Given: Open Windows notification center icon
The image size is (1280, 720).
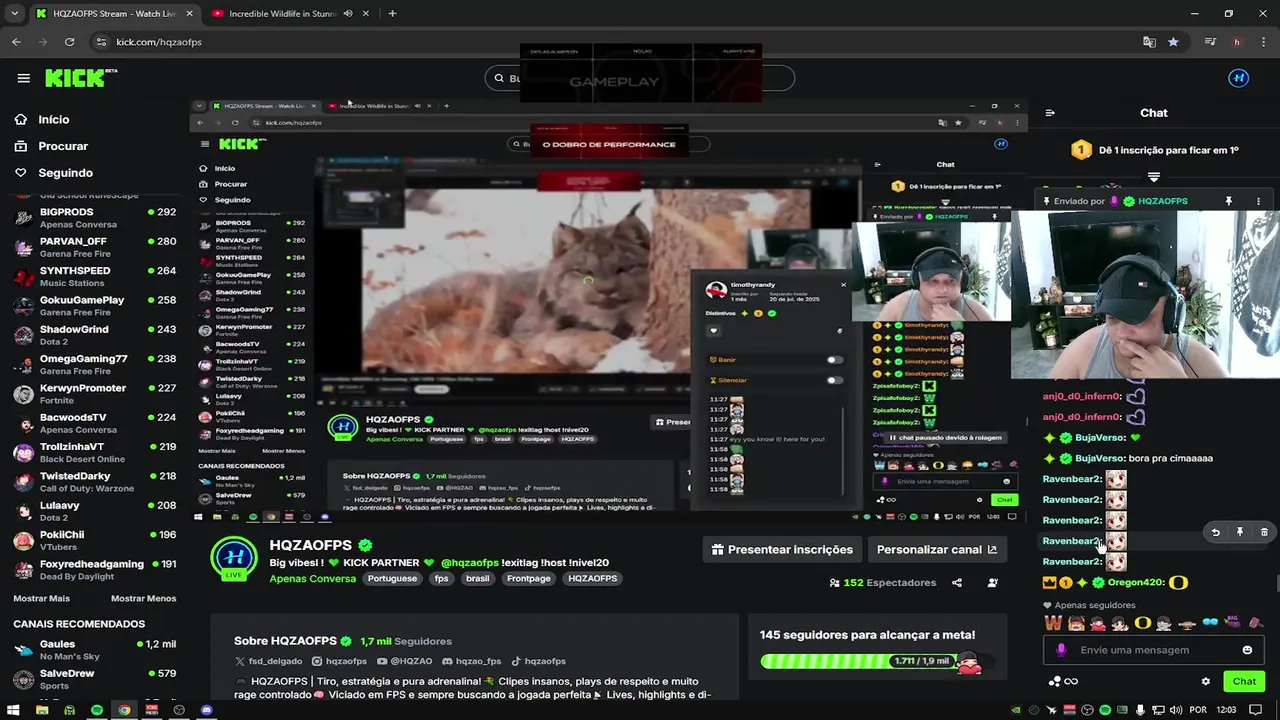Looking at the screenshot, I should (1255, 710).
